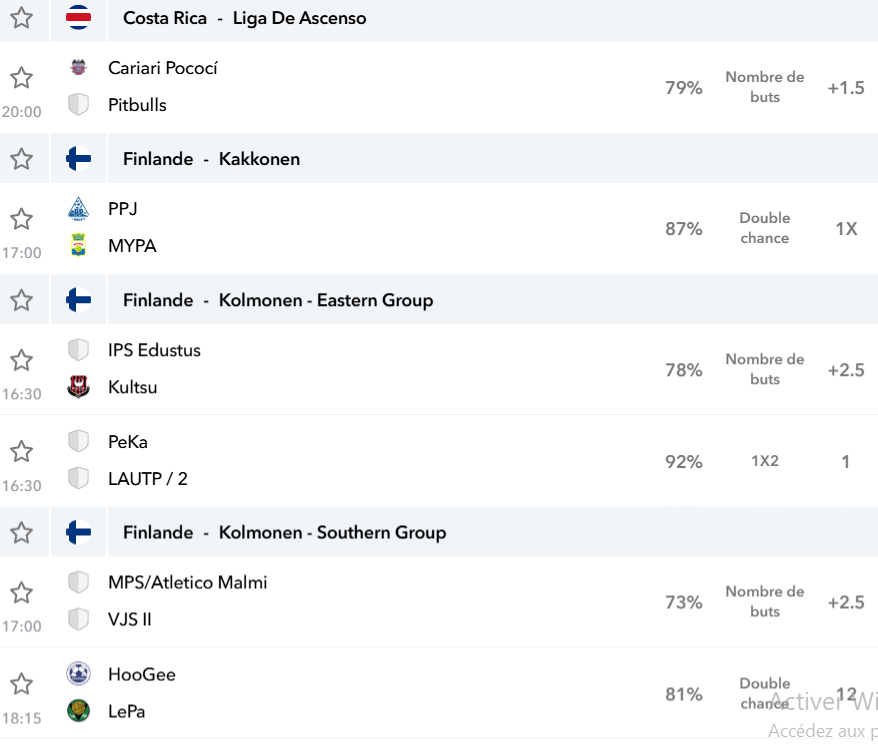The width and height of the screenshot is (878, 746).
Task: Open the MPS/Atletico Malmi match details
Action: [x=439, y=602]
